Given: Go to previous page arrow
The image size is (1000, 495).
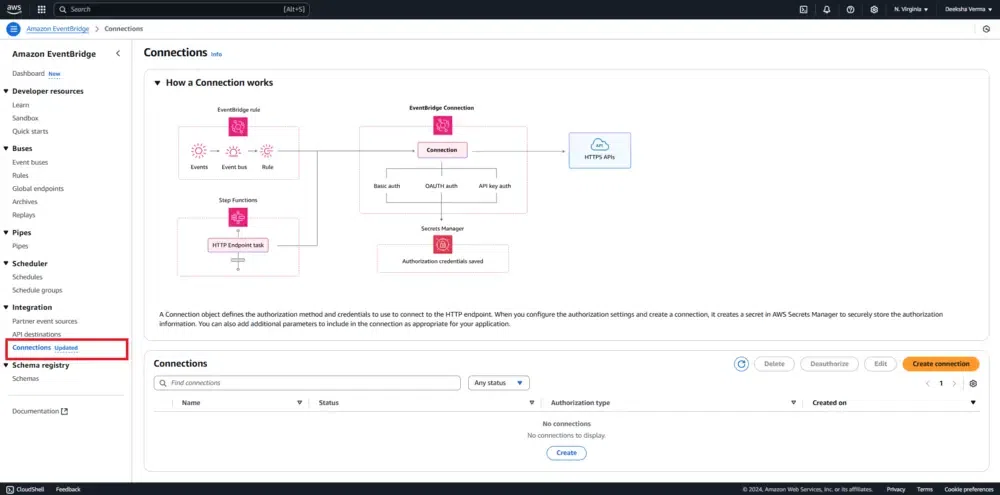Looking at the screenshot, I should (928, 383).
